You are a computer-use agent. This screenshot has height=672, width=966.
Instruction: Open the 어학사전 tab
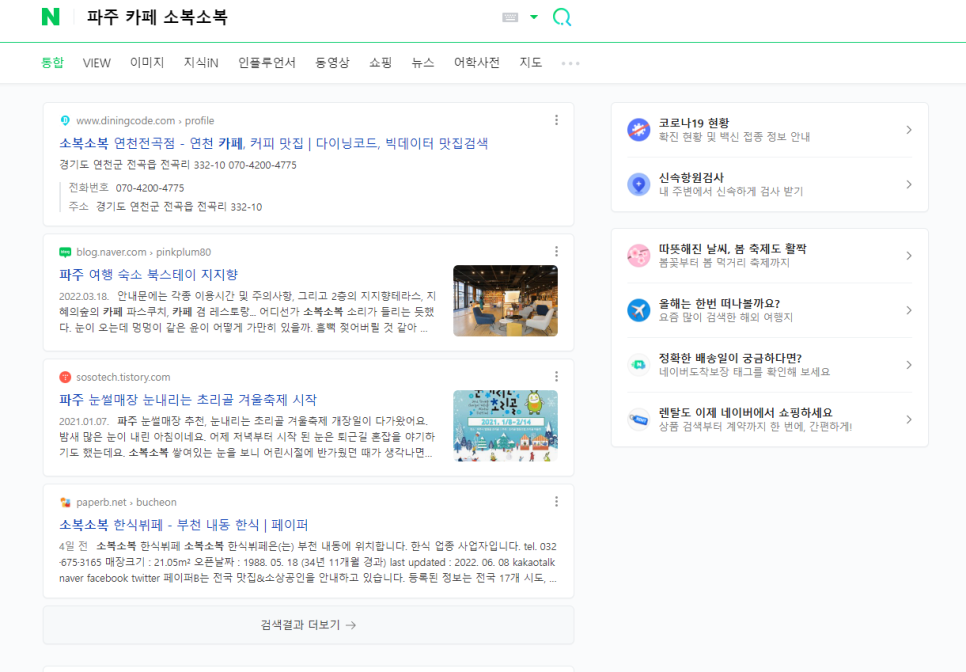pos(477,63)
